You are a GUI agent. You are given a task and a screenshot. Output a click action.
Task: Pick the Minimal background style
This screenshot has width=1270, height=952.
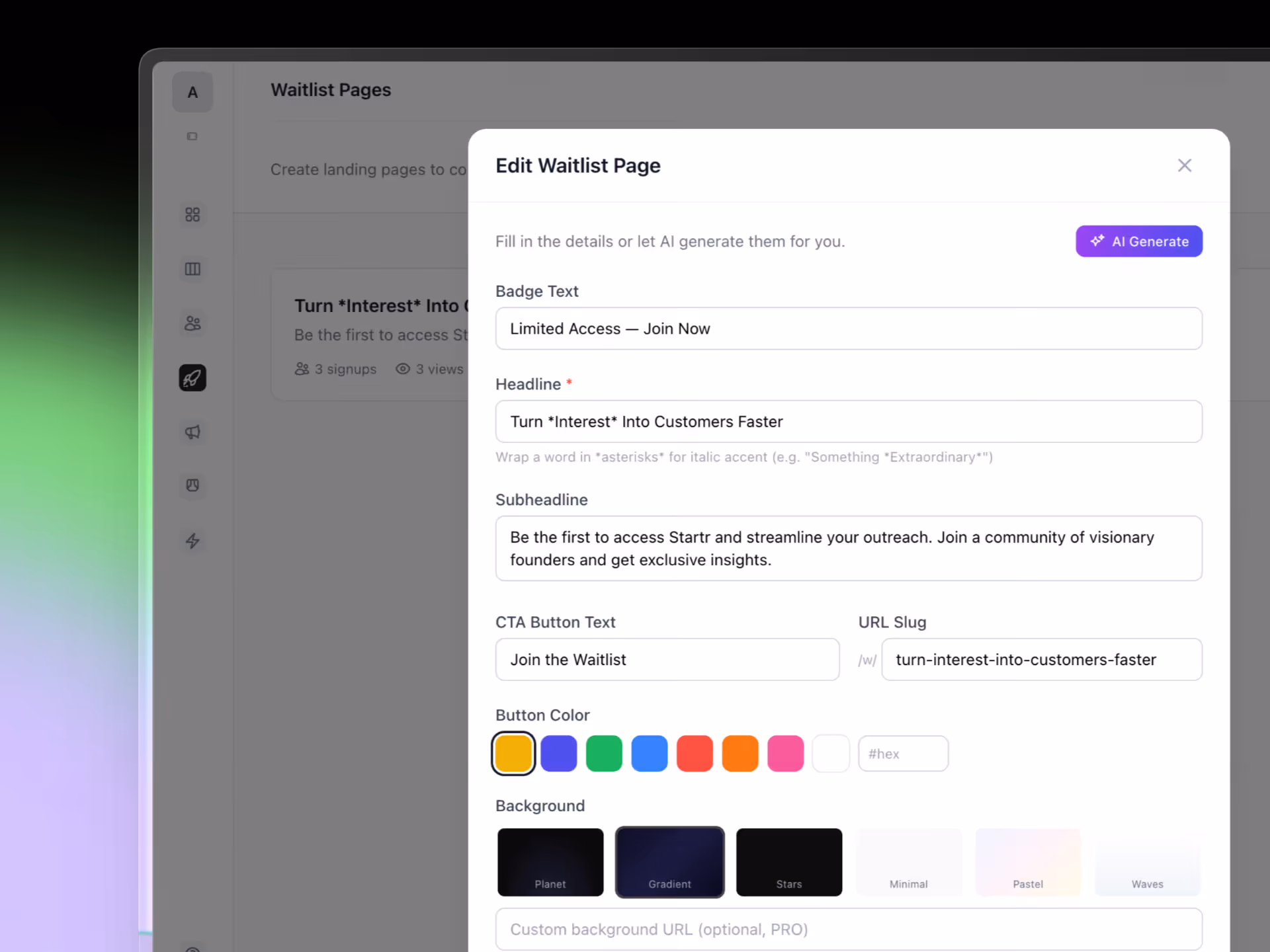coord(909,862)
